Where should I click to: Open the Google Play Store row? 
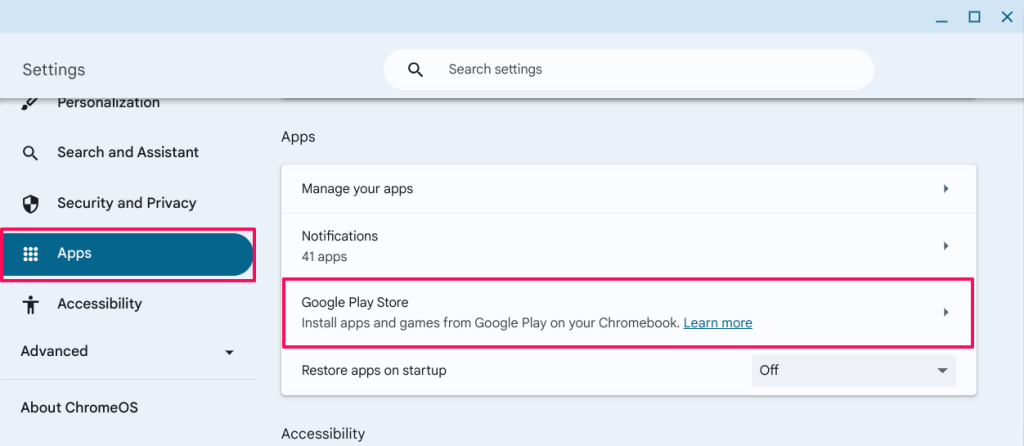click(628, 313)
